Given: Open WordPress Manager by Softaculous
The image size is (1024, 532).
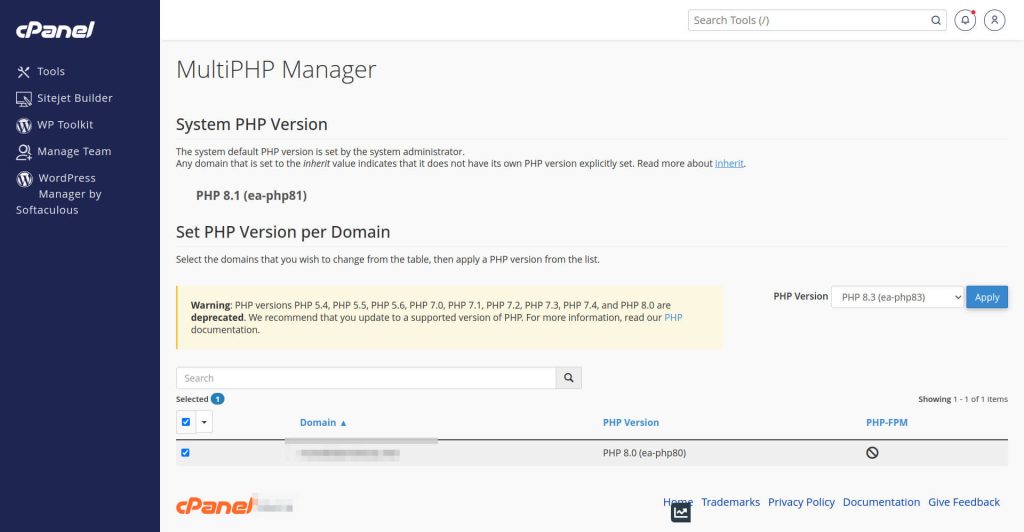Looking at the screenshot, I should [59, 194].
